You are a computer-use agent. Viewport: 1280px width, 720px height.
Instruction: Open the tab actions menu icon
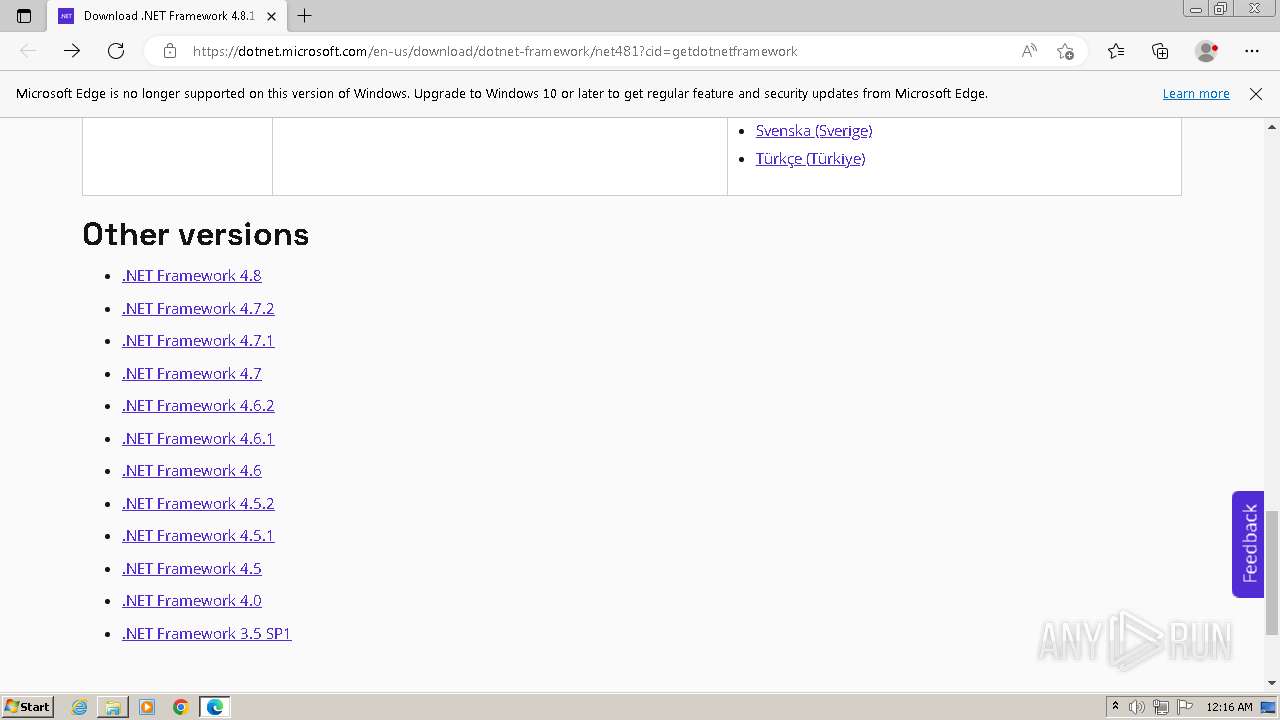pyautogui.click(x=24, y=16)
